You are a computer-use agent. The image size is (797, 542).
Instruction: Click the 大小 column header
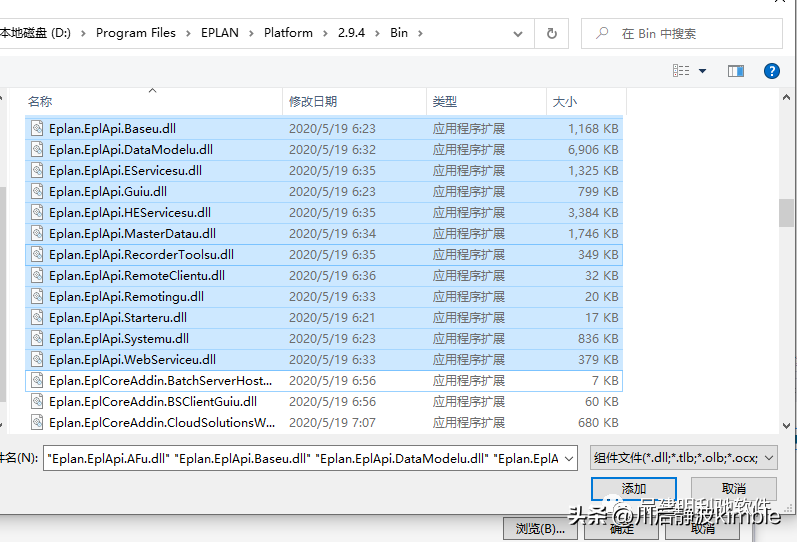564,101
